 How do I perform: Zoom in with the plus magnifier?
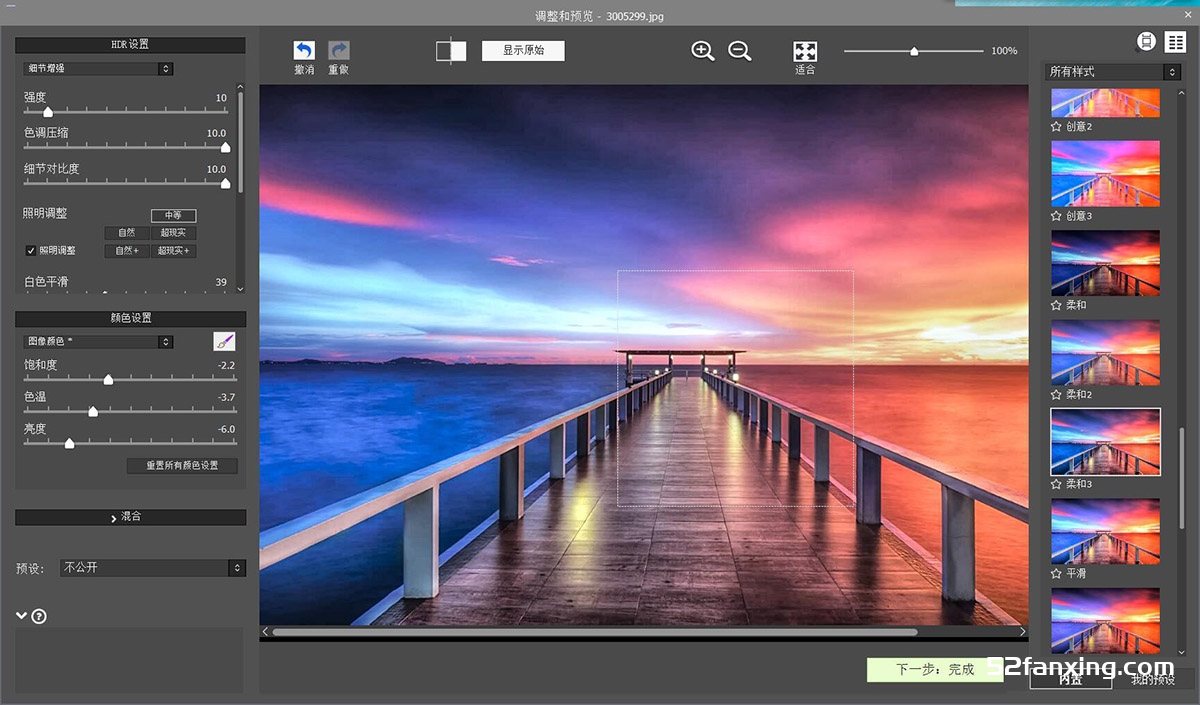tap(703, 51)
